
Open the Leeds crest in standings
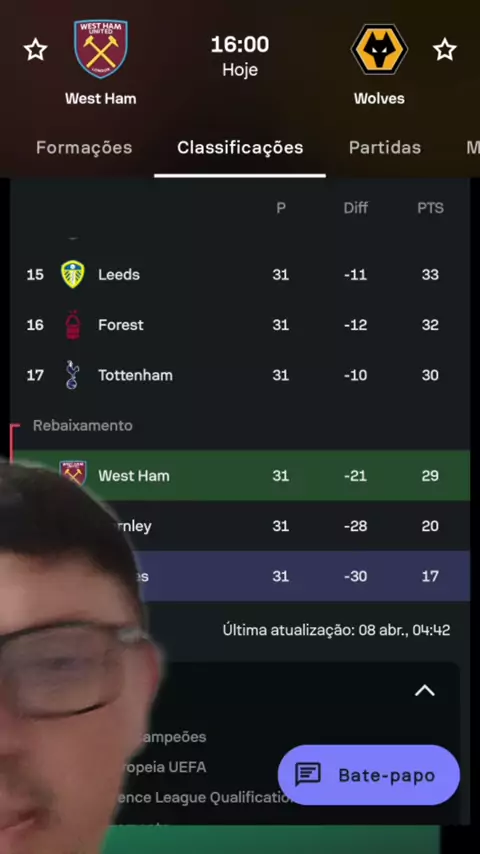pos(72,274)
